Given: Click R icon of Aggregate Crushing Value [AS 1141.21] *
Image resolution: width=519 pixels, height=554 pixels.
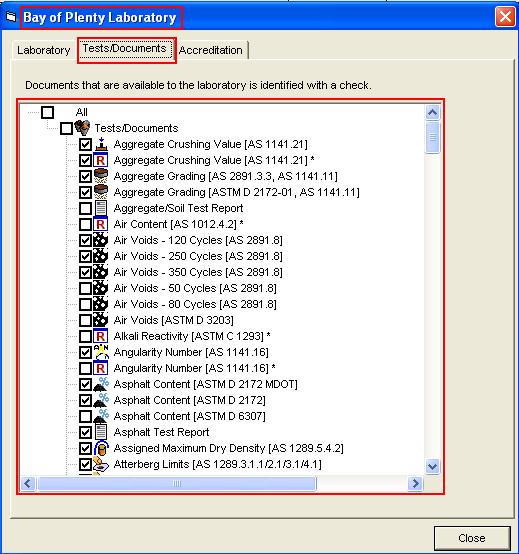Looking at the screenshot, I should [101, 160].
